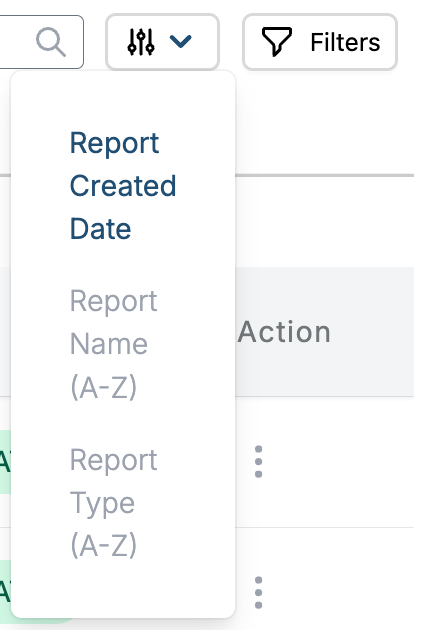Click "Type" in the Report Type option
Viewport: 446px width, 630px height.
pos(102,503)
